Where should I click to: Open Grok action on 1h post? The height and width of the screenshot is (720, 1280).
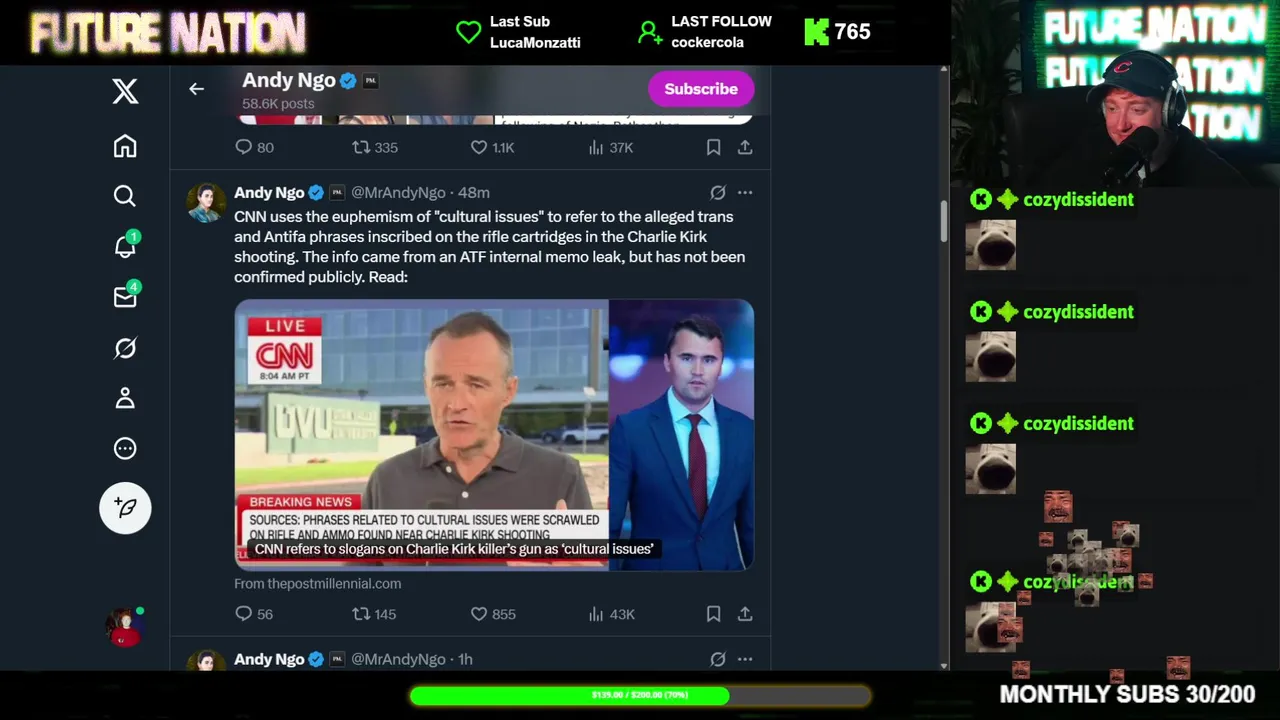[x=718, y=659]
